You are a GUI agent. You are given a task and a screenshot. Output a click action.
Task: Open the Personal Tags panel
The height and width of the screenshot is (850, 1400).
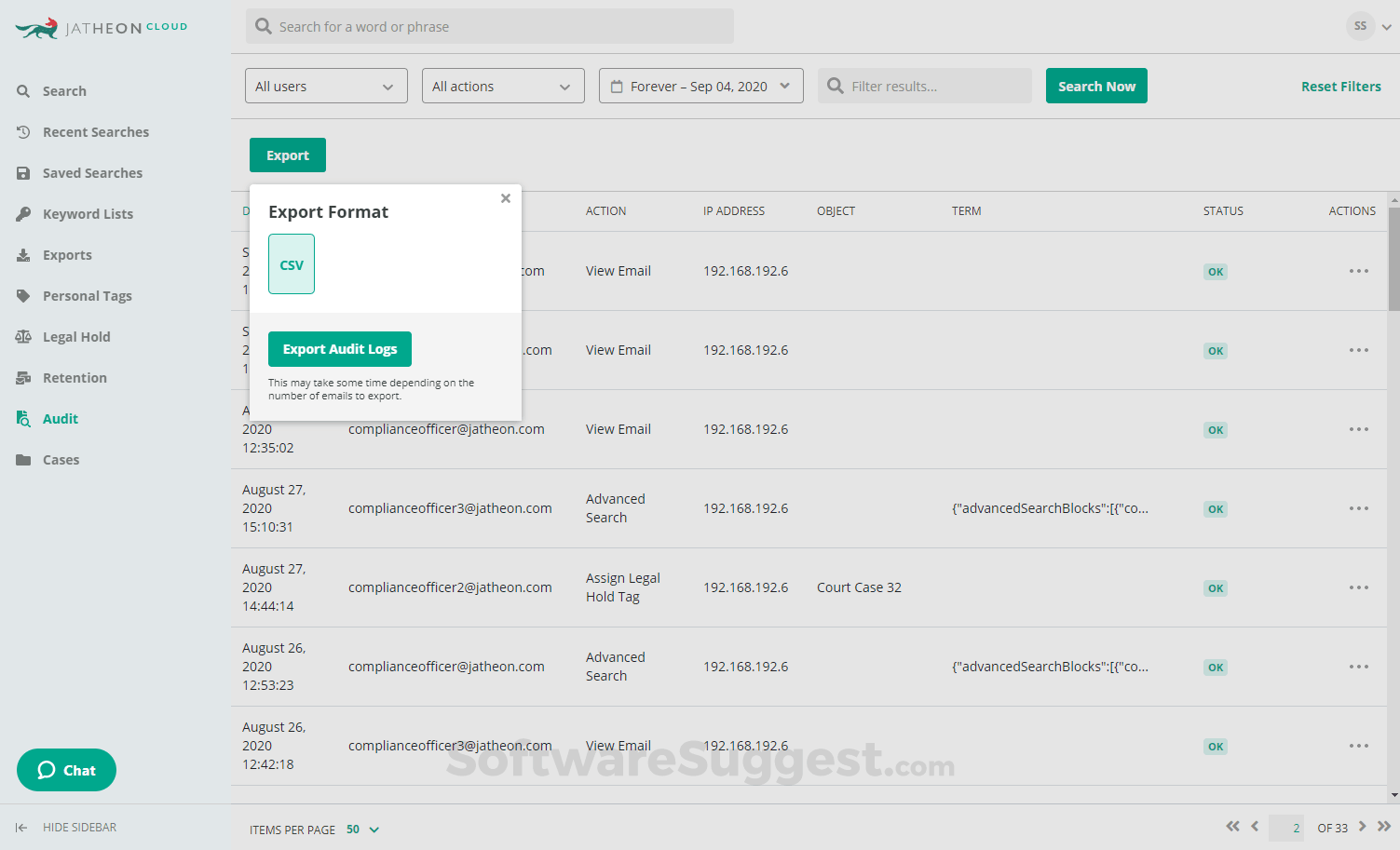tap(87, 295)
